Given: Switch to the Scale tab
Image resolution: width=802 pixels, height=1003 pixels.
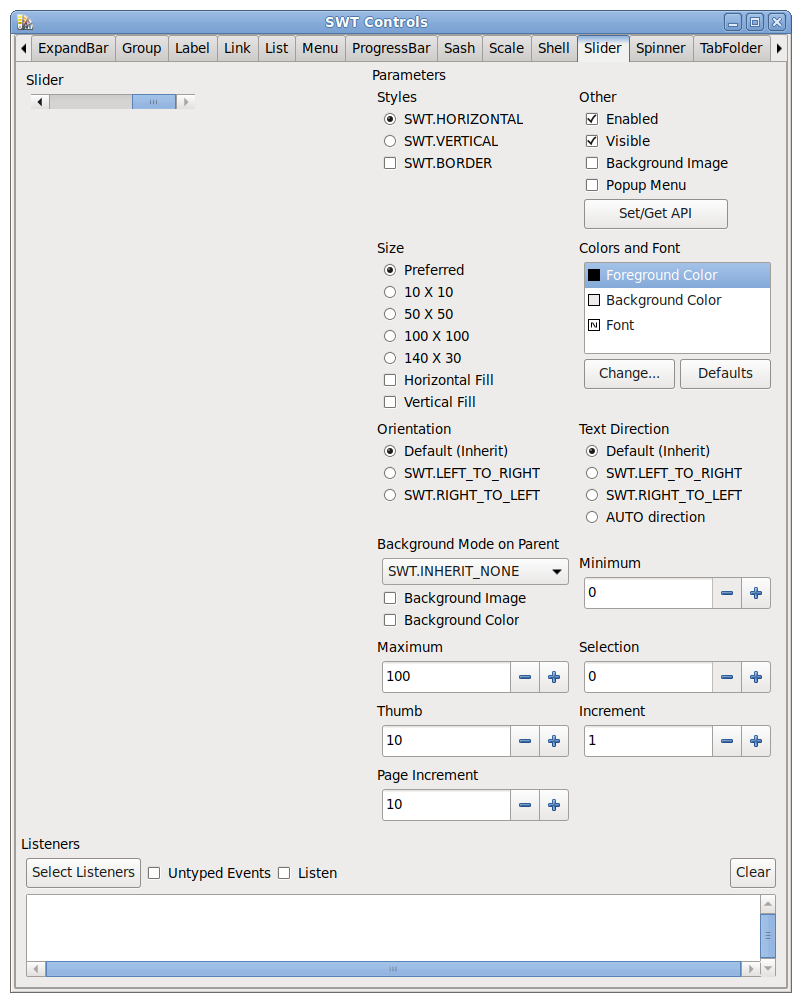Looking at the screenshot, I should click(506, 49).
